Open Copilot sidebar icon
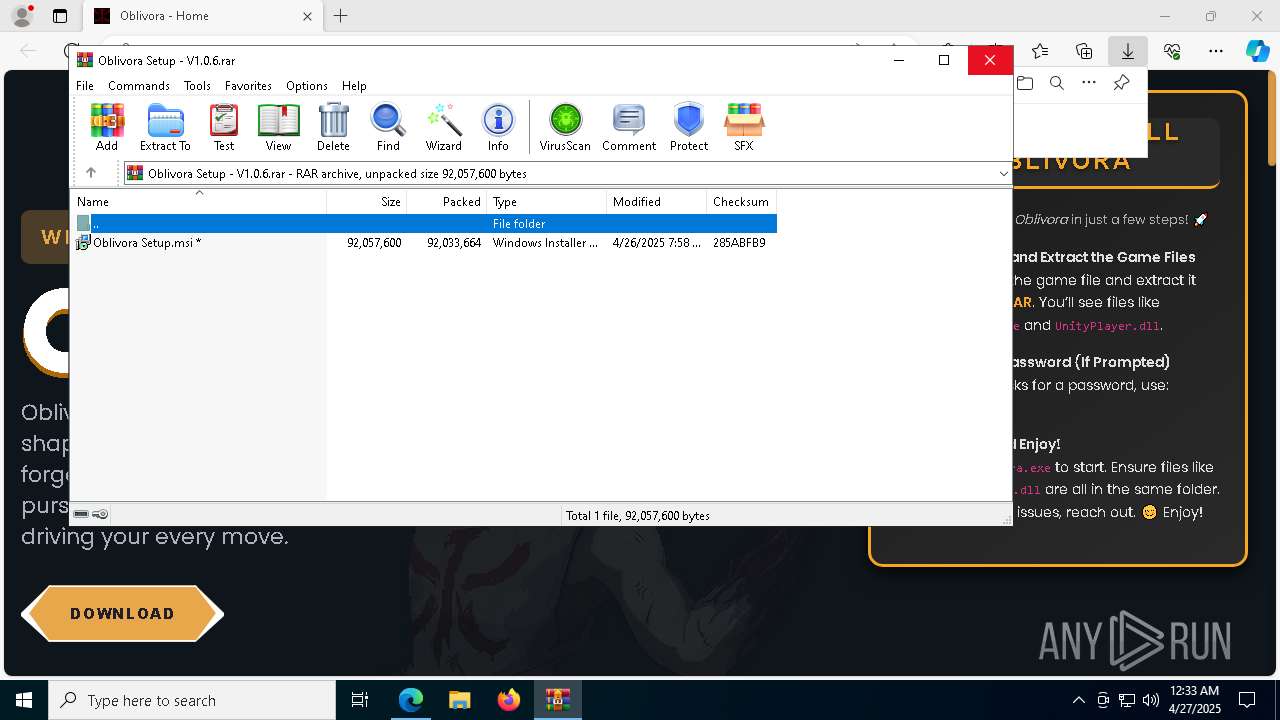Screen dimensions: 1280x720 (x=1258, y=51)
